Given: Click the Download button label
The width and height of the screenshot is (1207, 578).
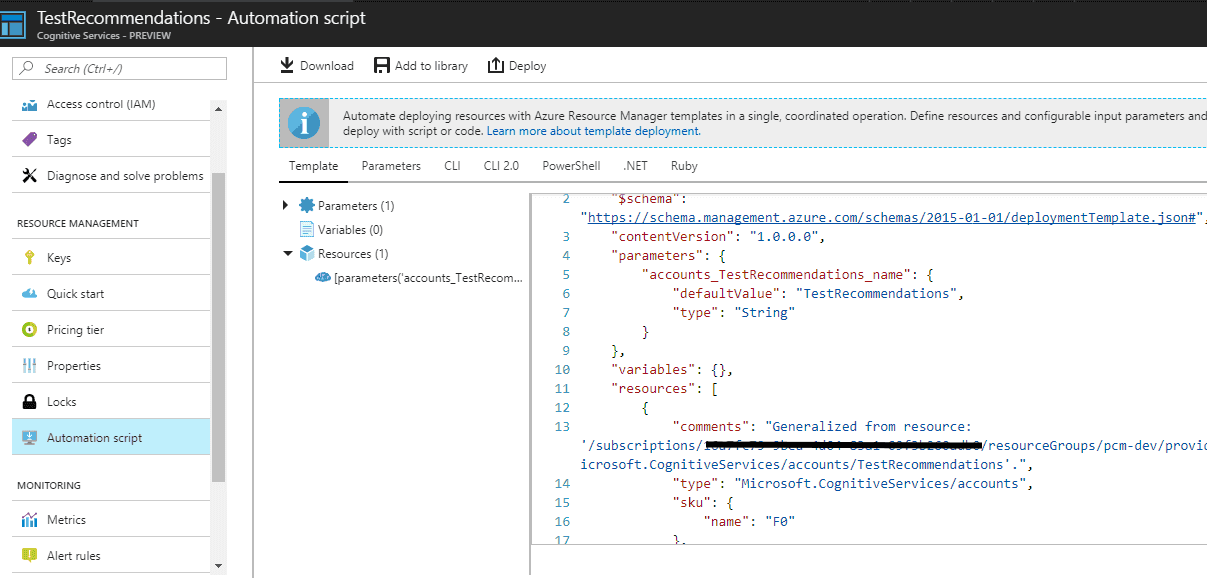Looking at the screenshot, I should coord(327,66).
